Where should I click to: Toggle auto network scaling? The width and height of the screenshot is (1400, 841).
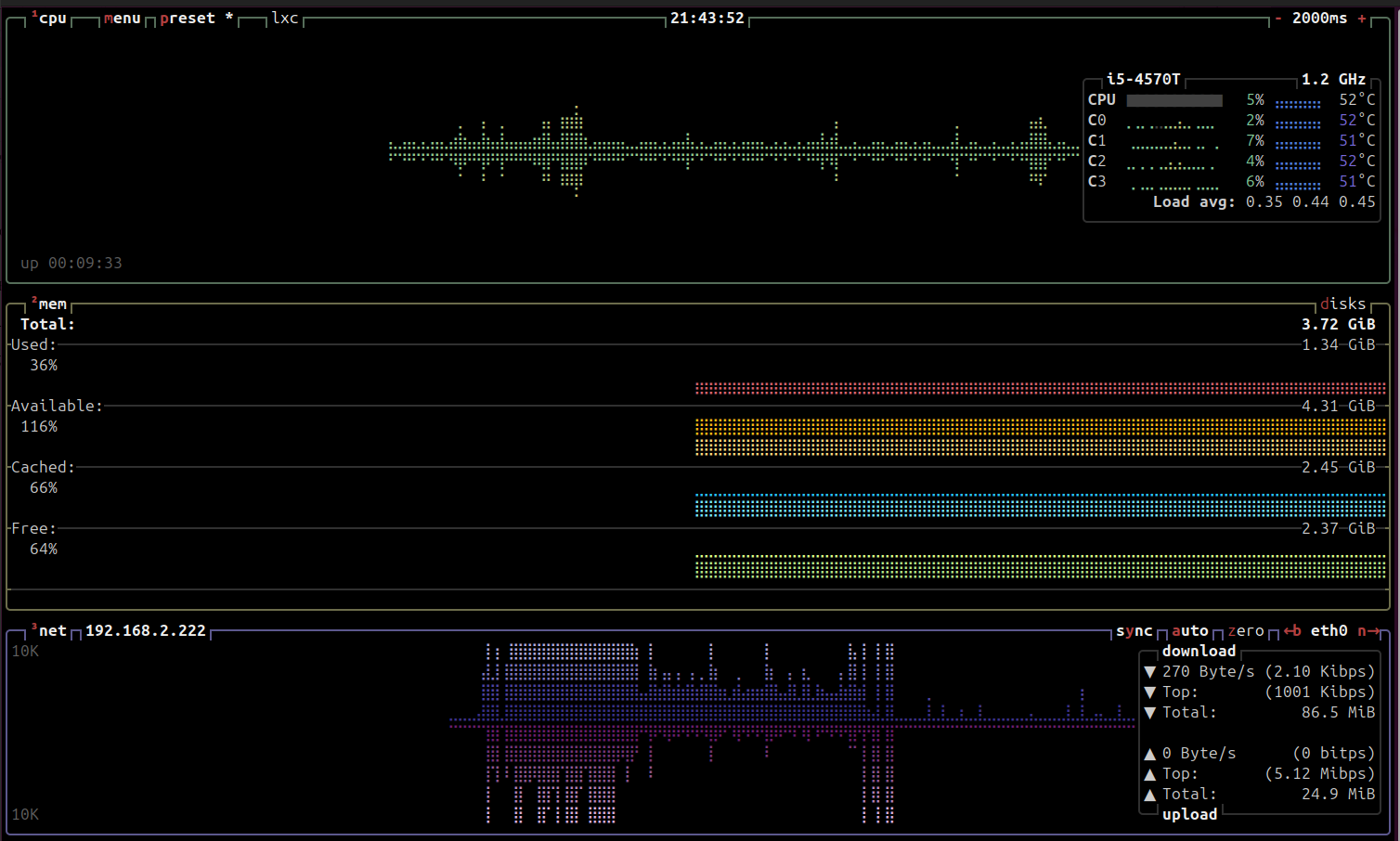click(x=1189, y=631)
